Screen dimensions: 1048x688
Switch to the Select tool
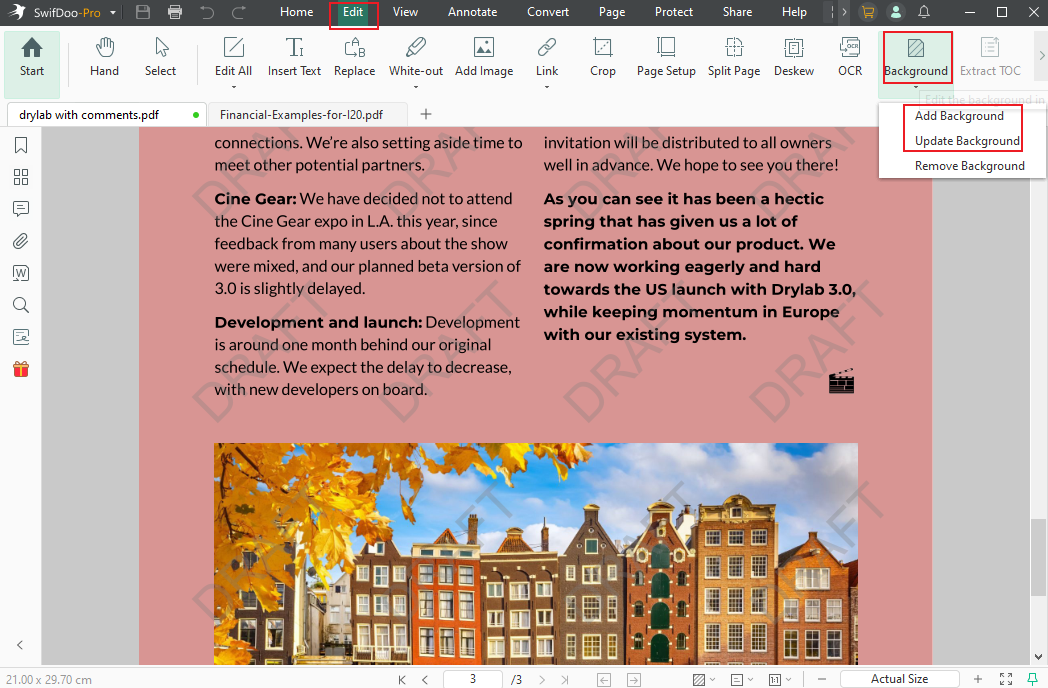160,57
